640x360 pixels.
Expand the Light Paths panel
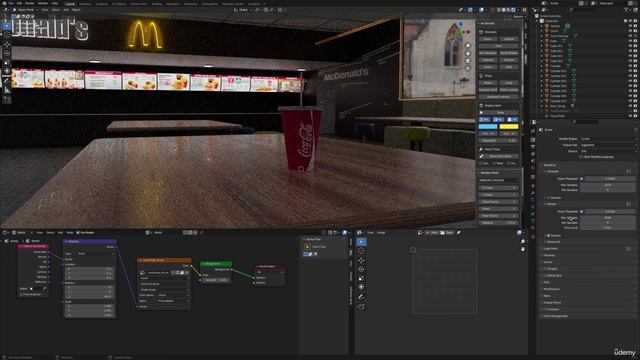pos(551,249)
